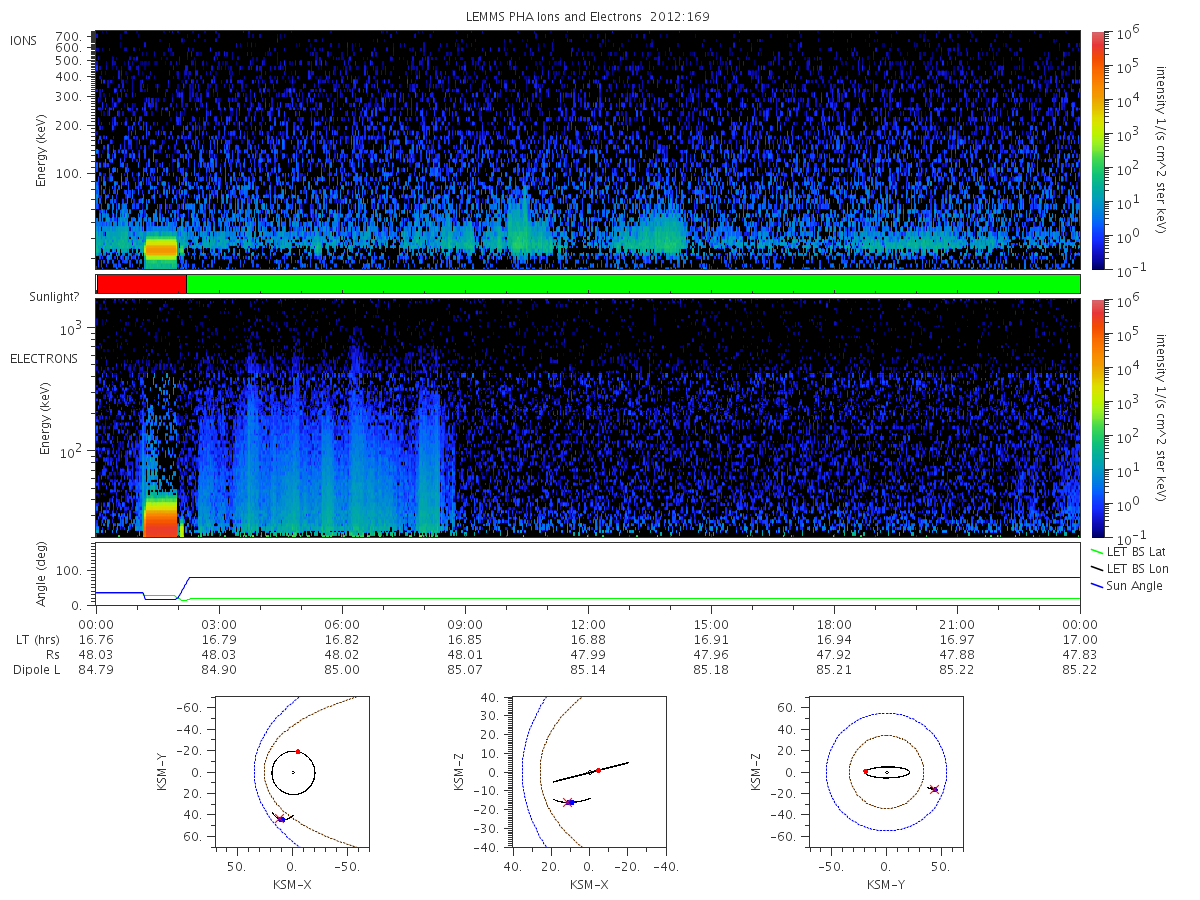
Task: Click the black orbit circle in KSM-X KSM-Y plot
Action: [x=293, y=772]
